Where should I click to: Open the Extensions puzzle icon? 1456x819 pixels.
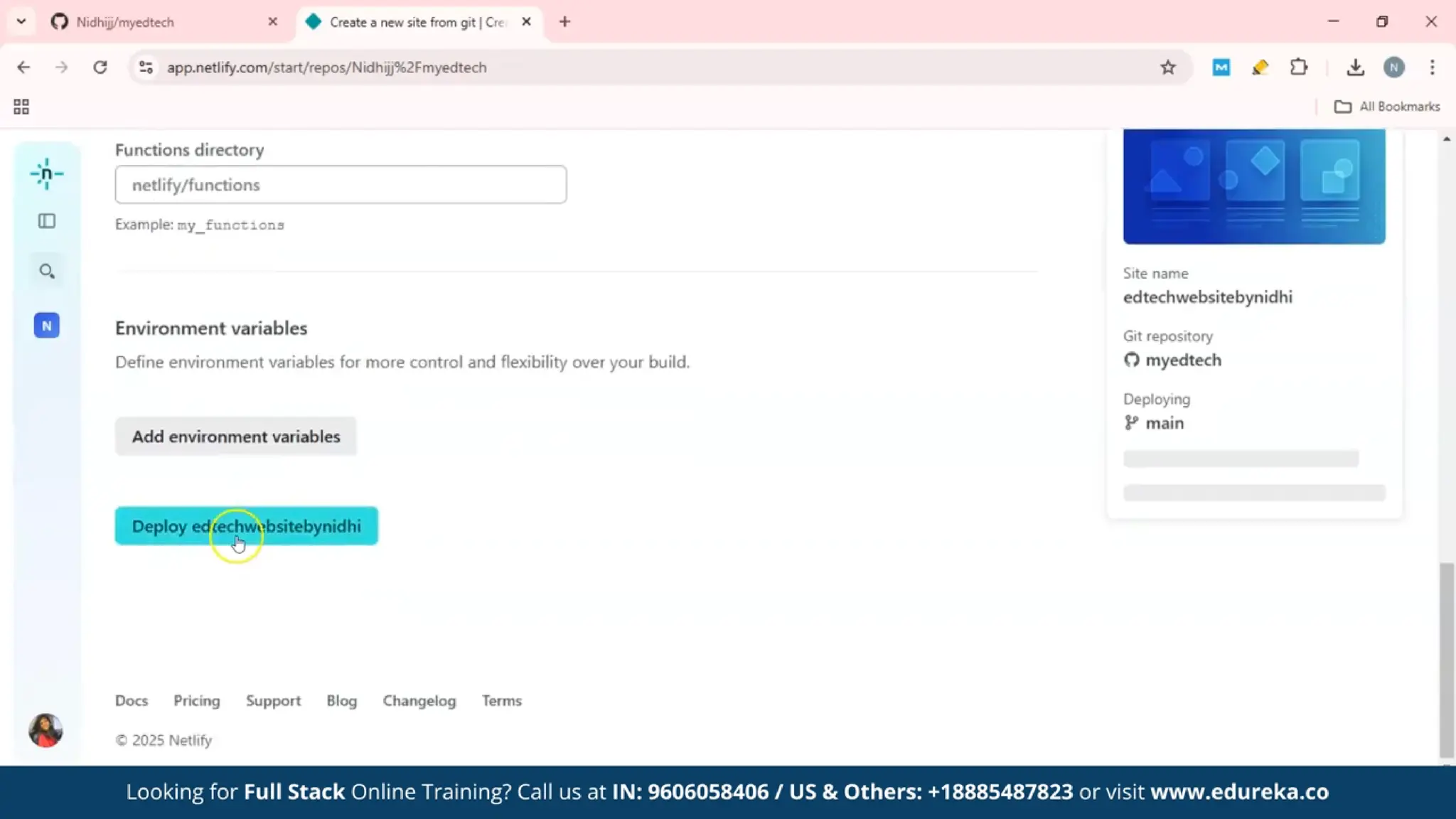[x=1299, y=67]
